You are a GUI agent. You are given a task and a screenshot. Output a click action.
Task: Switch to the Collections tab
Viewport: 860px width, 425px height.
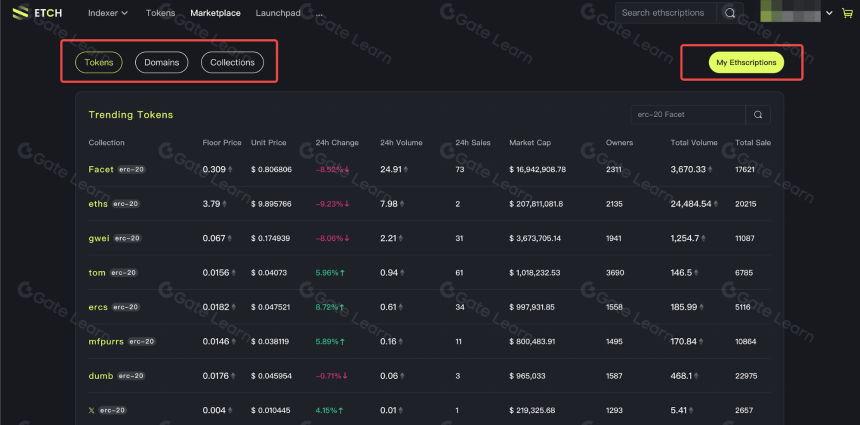point(233,63)
